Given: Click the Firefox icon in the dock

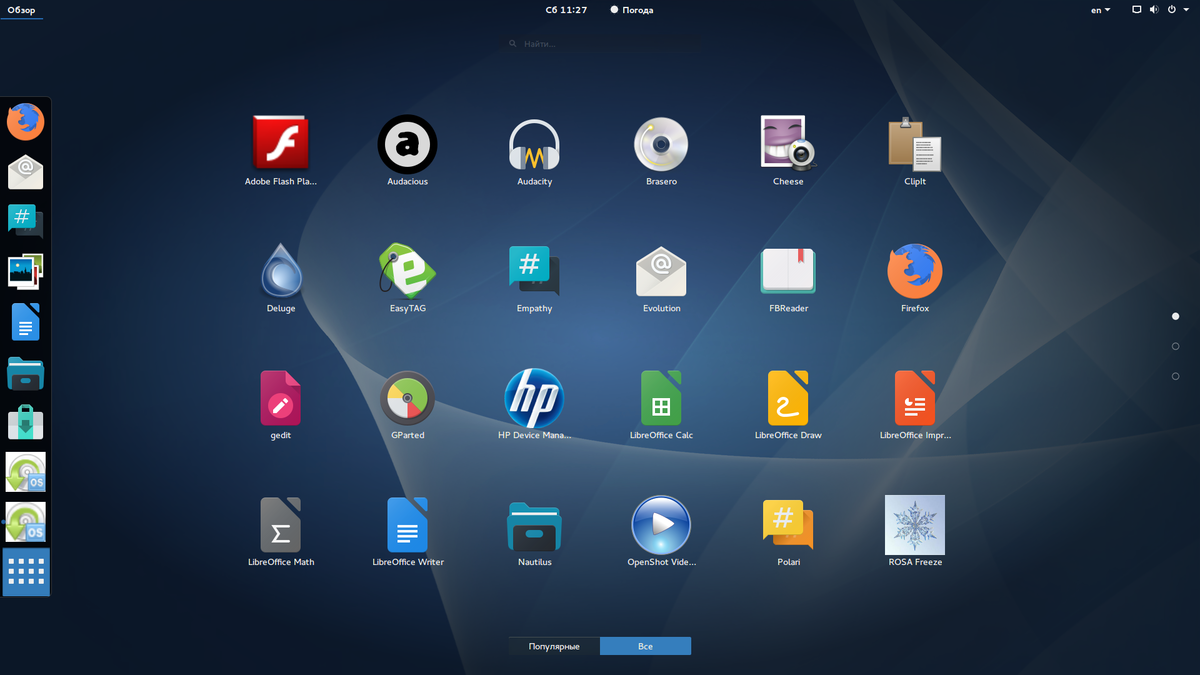Looking at the screenshot, I should tap(26, 122).
